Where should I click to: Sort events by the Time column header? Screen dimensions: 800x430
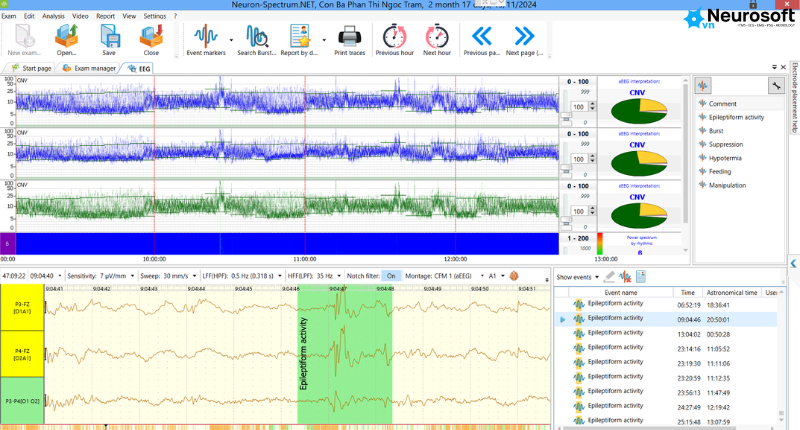tap(688, 293)
